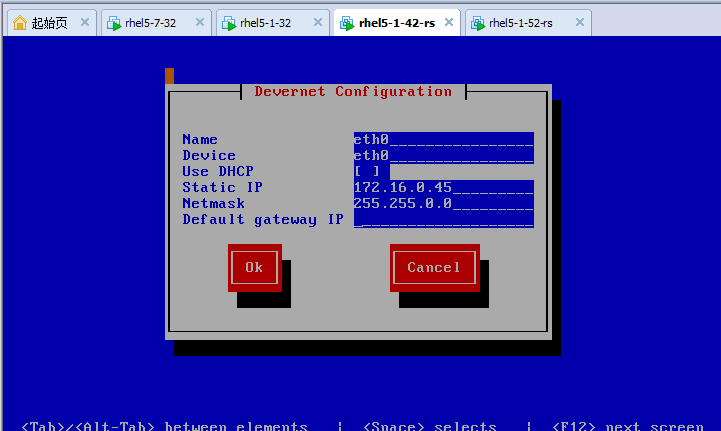Open the rhel5-1-52-rs VM tab

(x=528, y=23)
